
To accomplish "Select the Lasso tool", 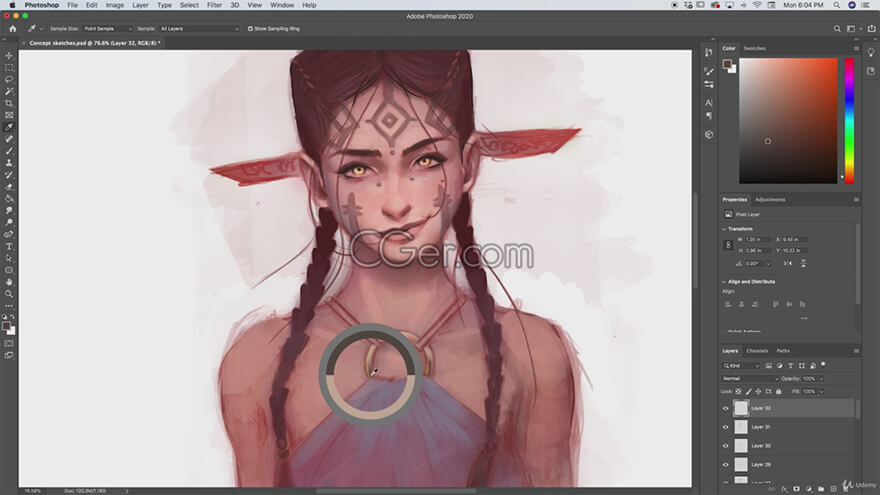I will (9, 79).
